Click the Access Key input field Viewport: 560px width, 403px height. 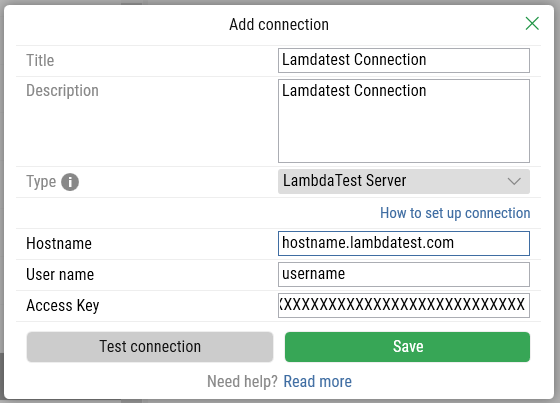click(x=404, y=305)
